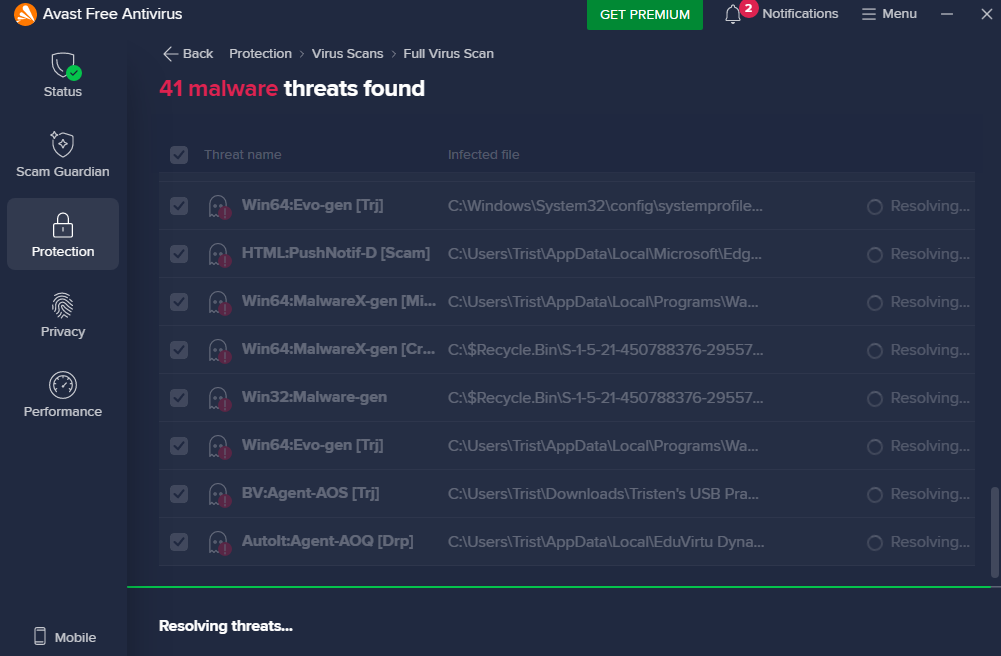
Task: Click the Tristen's USB Pra... file path
Action: coord(603,494)
